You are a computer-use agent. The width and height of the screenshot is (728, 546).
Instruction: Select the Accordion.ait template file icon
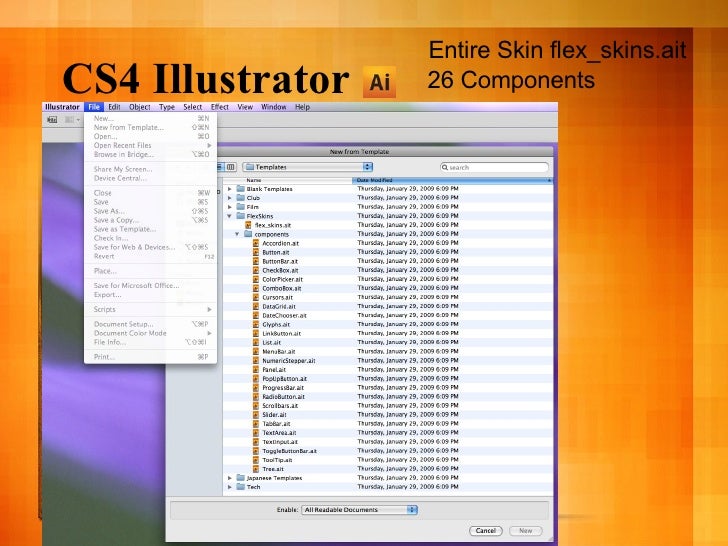[x=256, y=243]
